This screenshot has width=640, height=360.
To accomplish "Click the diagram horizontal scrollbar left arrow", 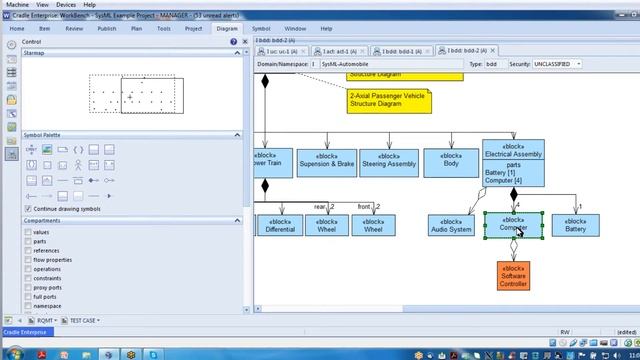I will click(258, 309).
